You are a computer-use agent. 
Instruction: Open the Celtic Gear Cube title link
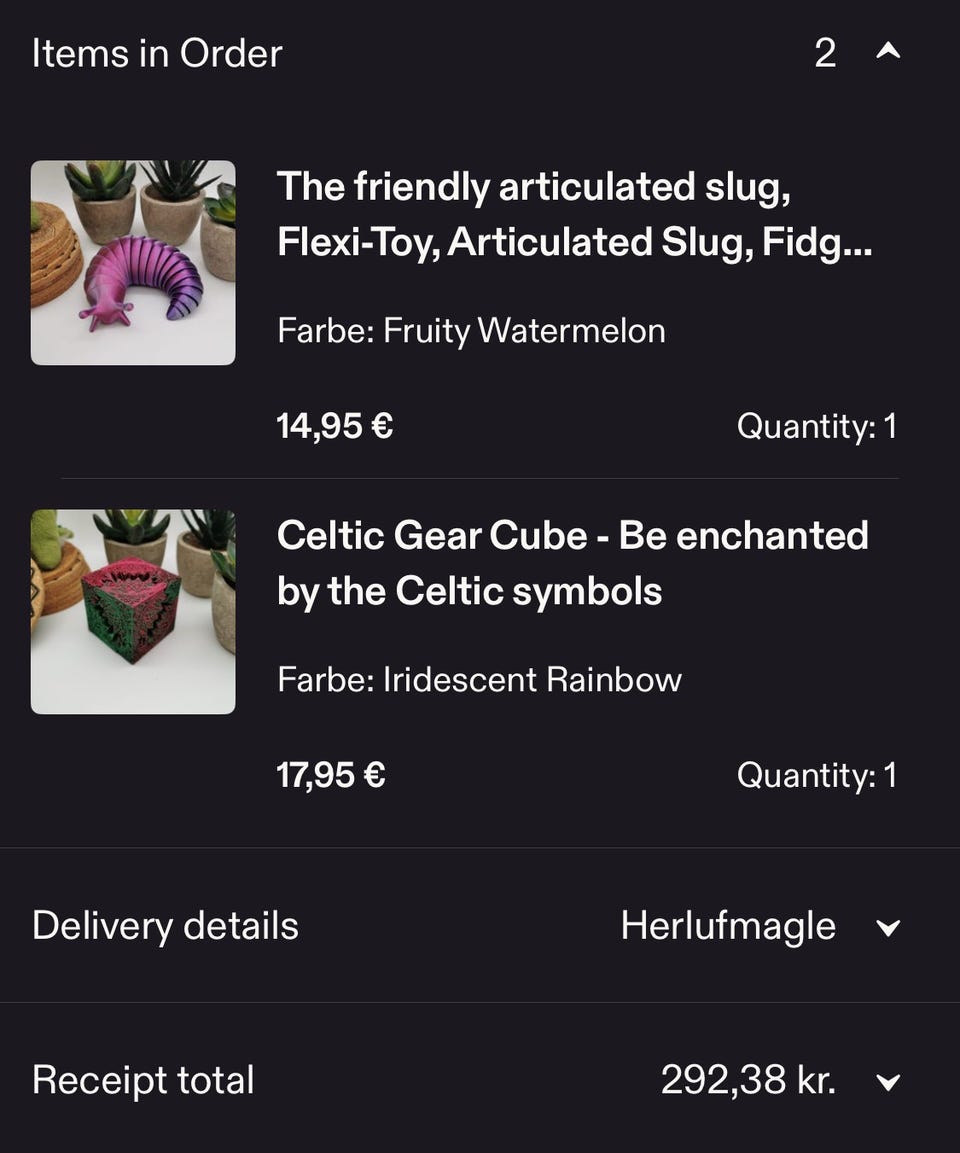click(572, 563)
